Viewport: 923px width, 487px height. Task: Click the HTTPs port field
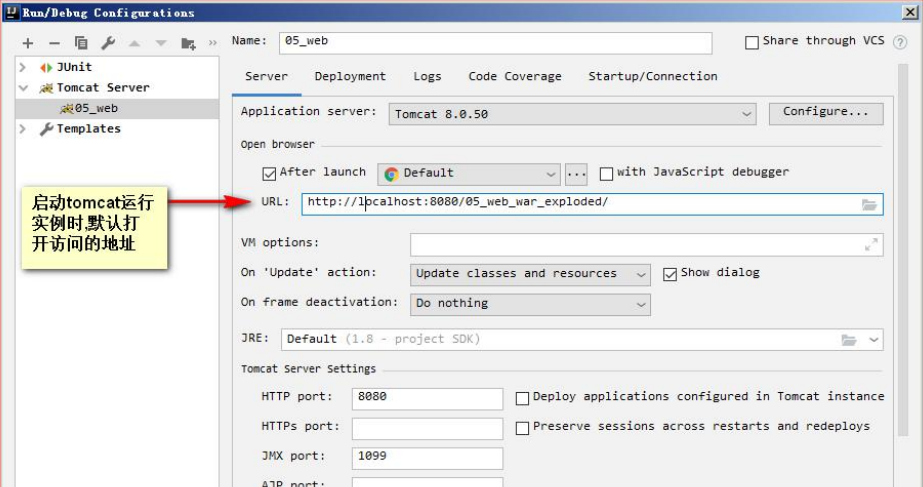point(427,429)
